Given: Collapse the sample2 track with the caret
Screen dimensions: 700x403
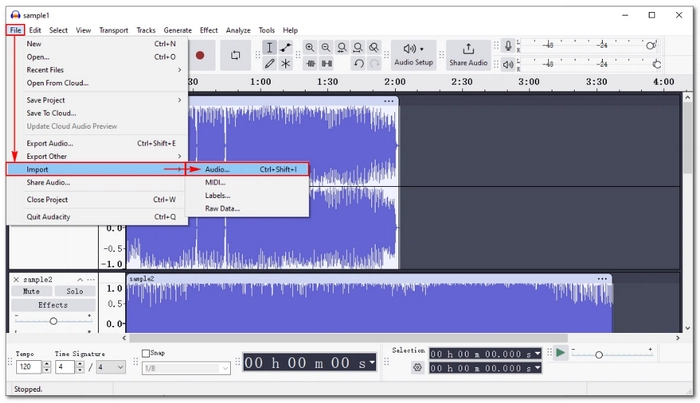Looking at the screenshot, I should 80,280.
